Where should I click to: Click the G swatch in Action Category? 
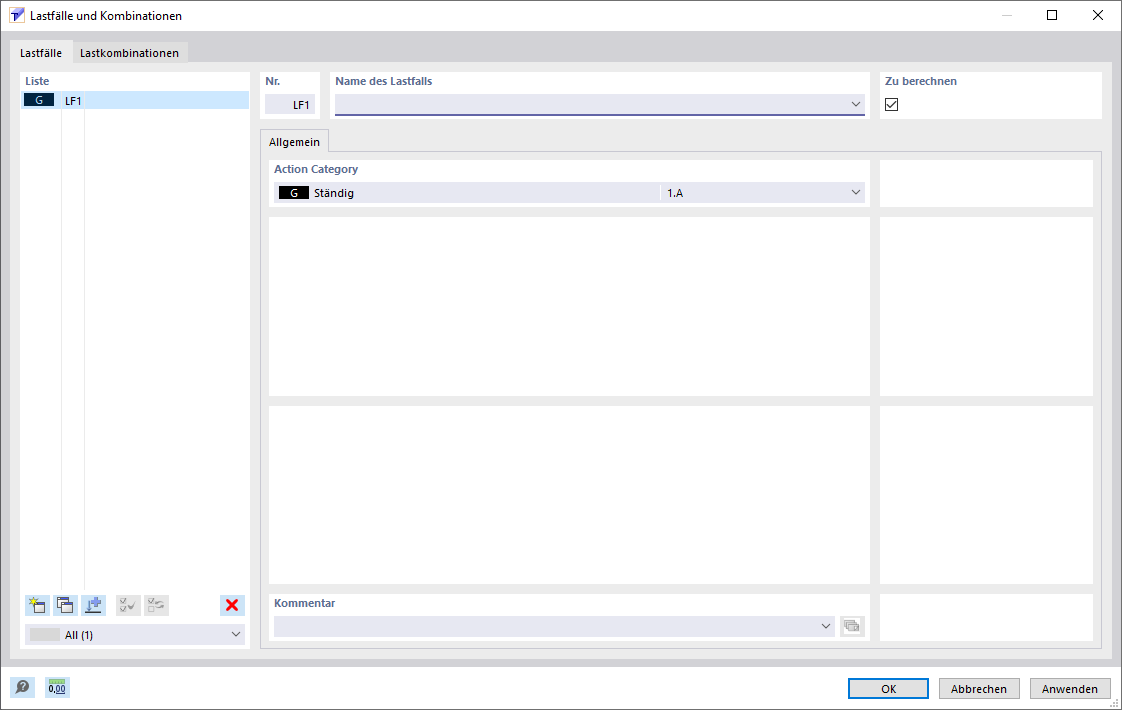[293, 193]
